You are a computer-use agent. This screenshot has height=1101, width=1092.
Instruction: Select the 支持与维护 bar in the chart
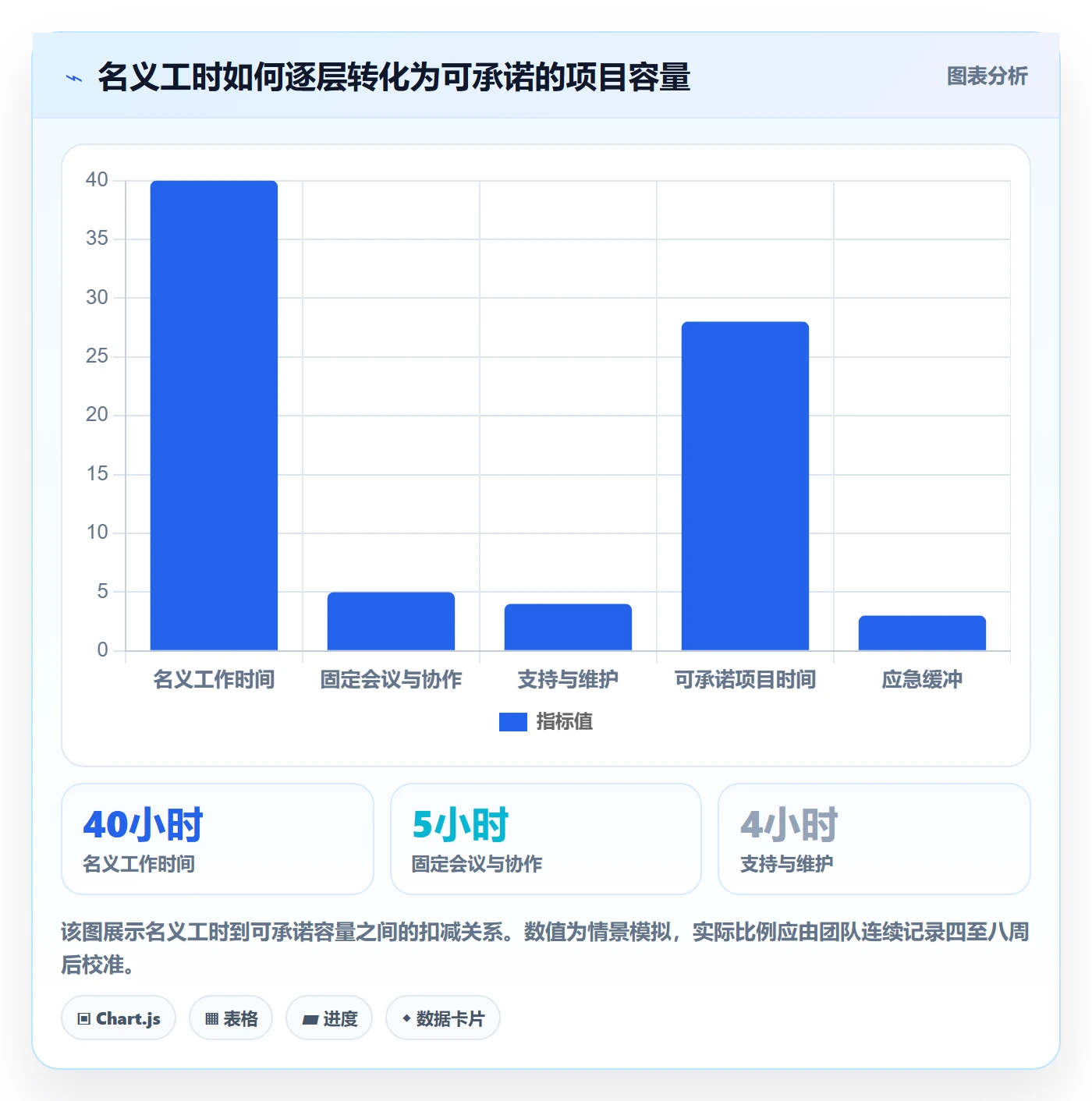tap(568, 627)
